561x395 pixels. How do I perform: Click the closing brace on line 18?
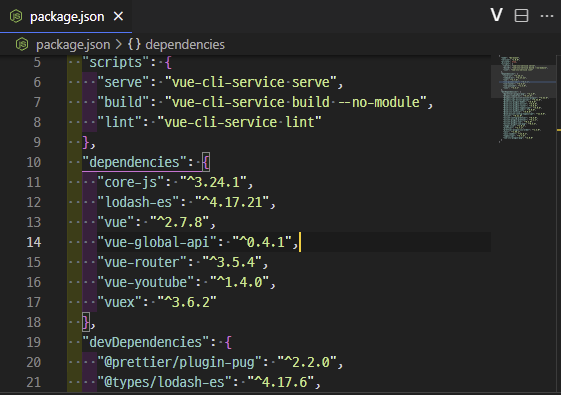pos(86,323)
